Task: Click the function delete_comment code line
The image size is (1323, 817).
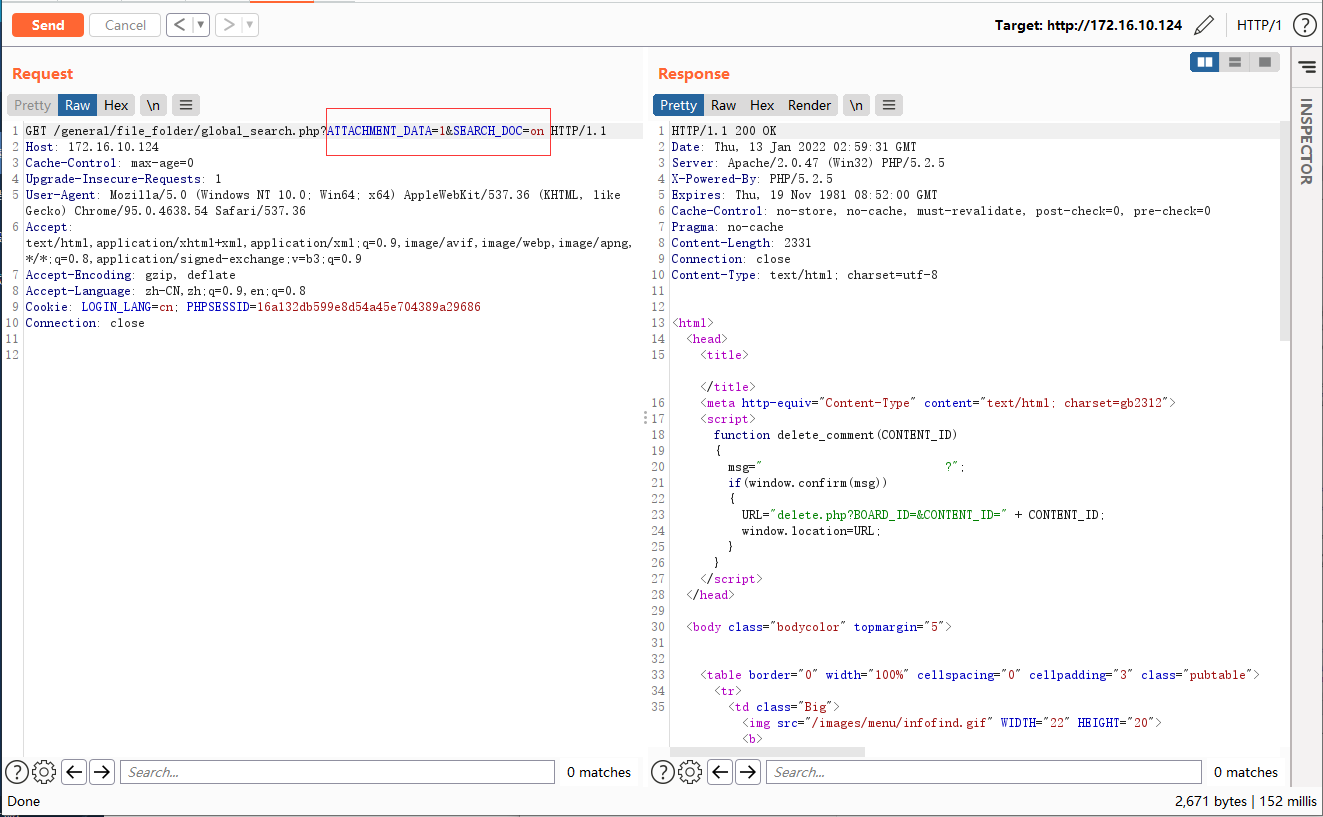Action: click(835, 435)
